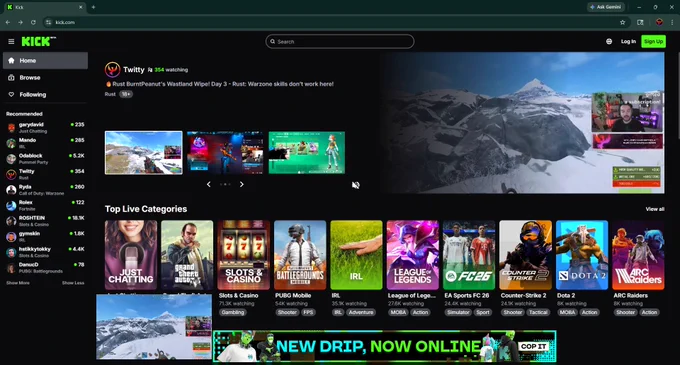Go to previous featured stream
This screenshot has height=365, width=680.
tap(209, 184)
